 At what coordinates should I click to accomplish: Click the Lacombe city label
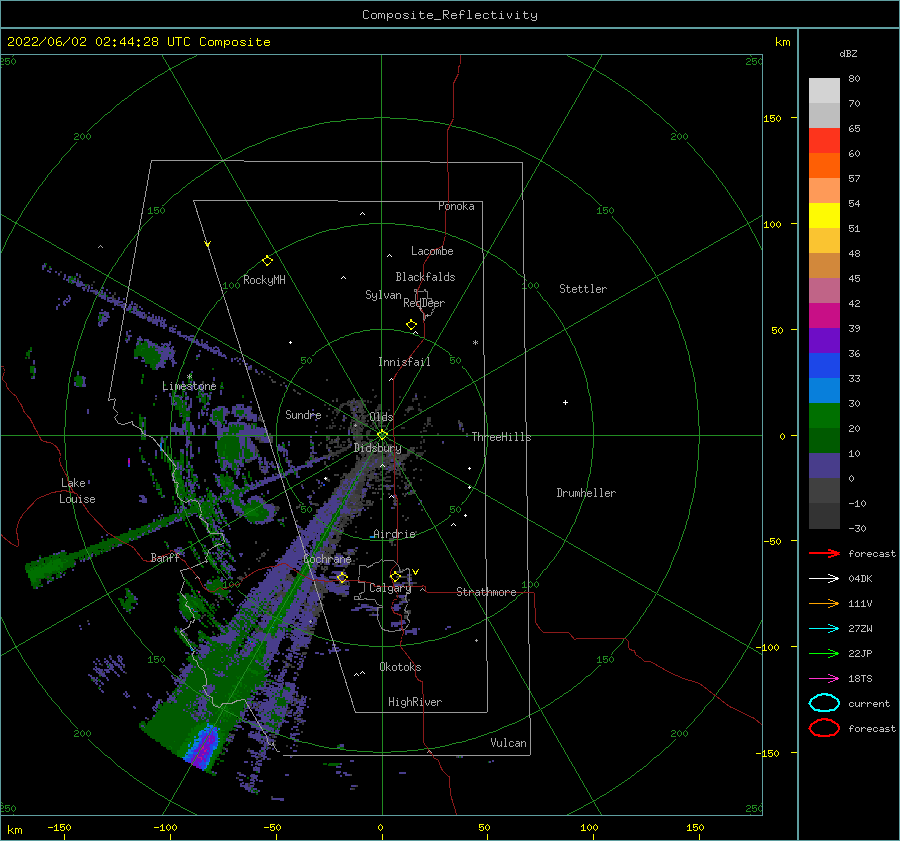[x=432, y=251]
